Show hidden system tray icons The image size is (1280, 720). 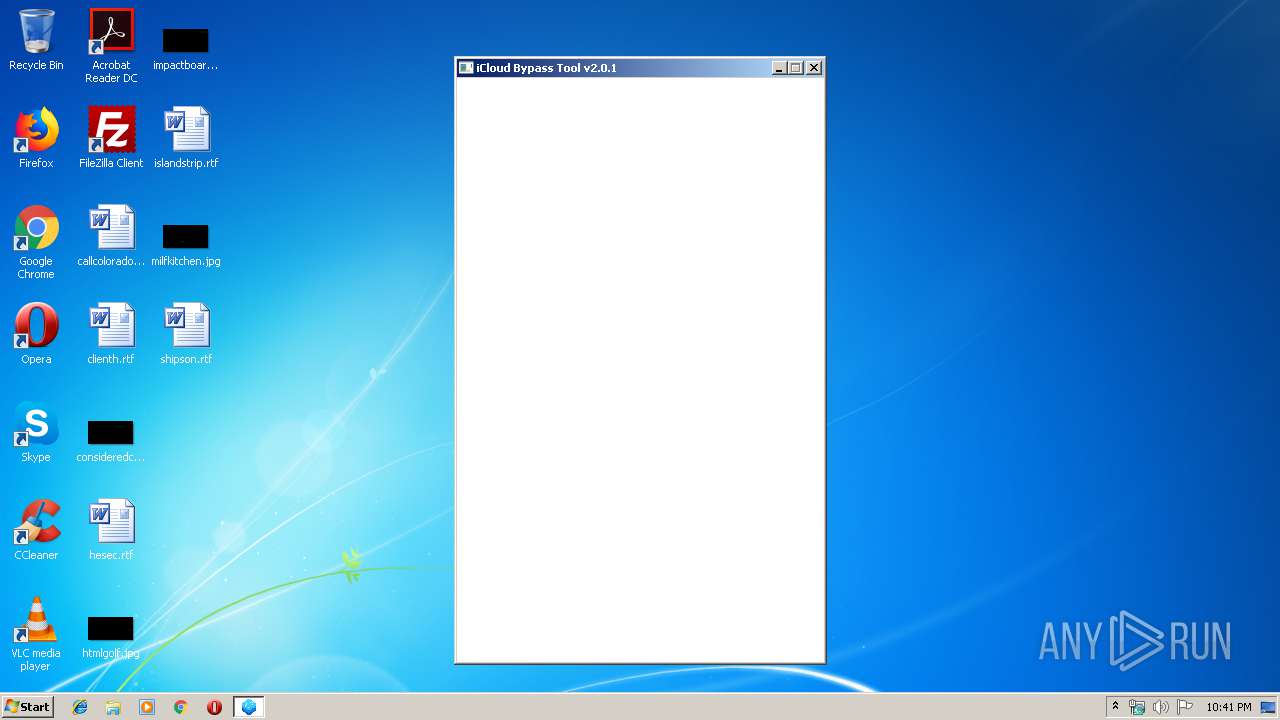click(x=1115, y=707)
